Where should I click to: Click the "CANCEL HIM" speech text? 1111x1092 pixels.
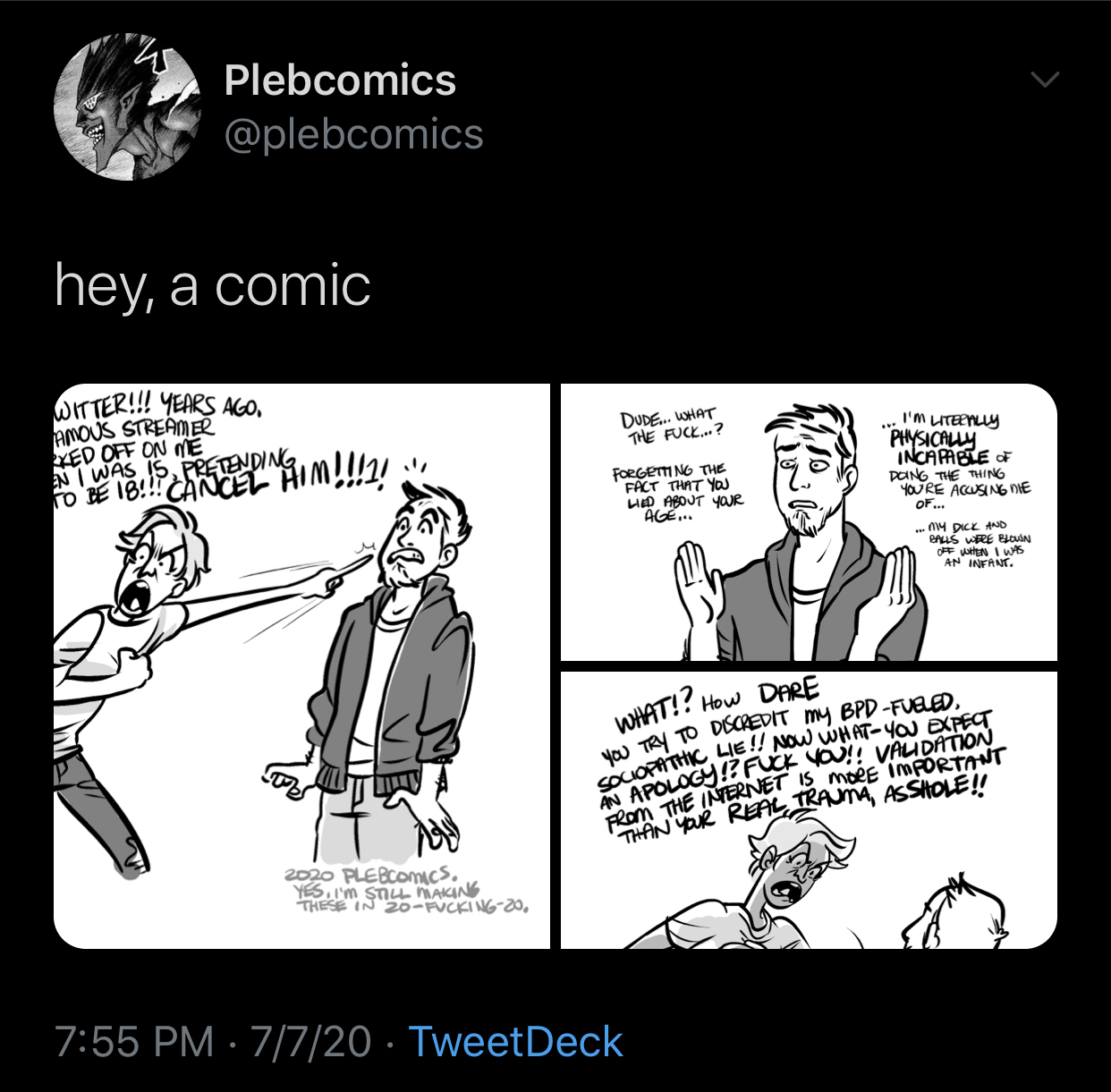277,485
